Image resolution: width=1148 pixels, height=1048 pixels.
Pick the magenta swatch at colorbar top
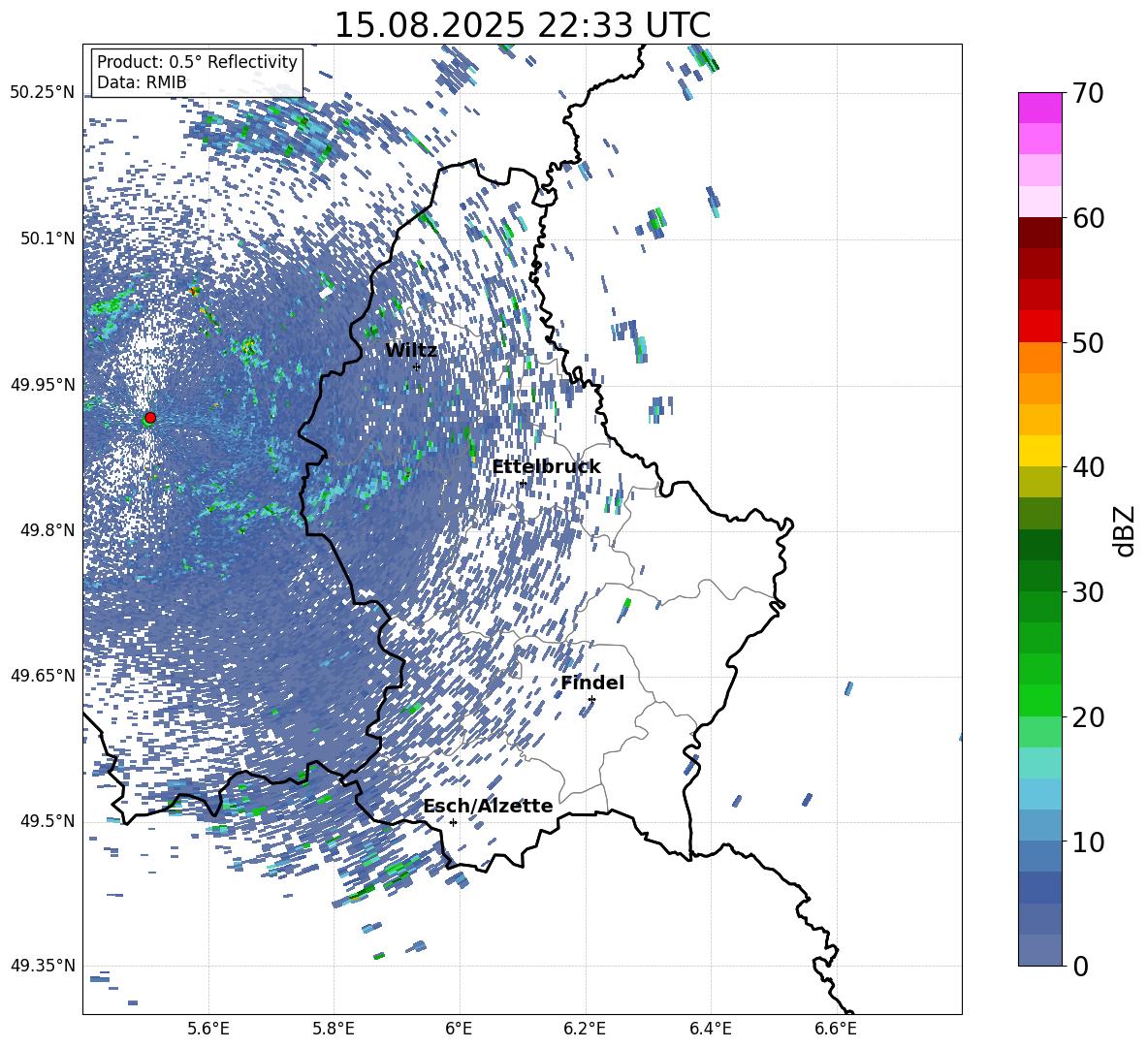(x=1040, y=109)
